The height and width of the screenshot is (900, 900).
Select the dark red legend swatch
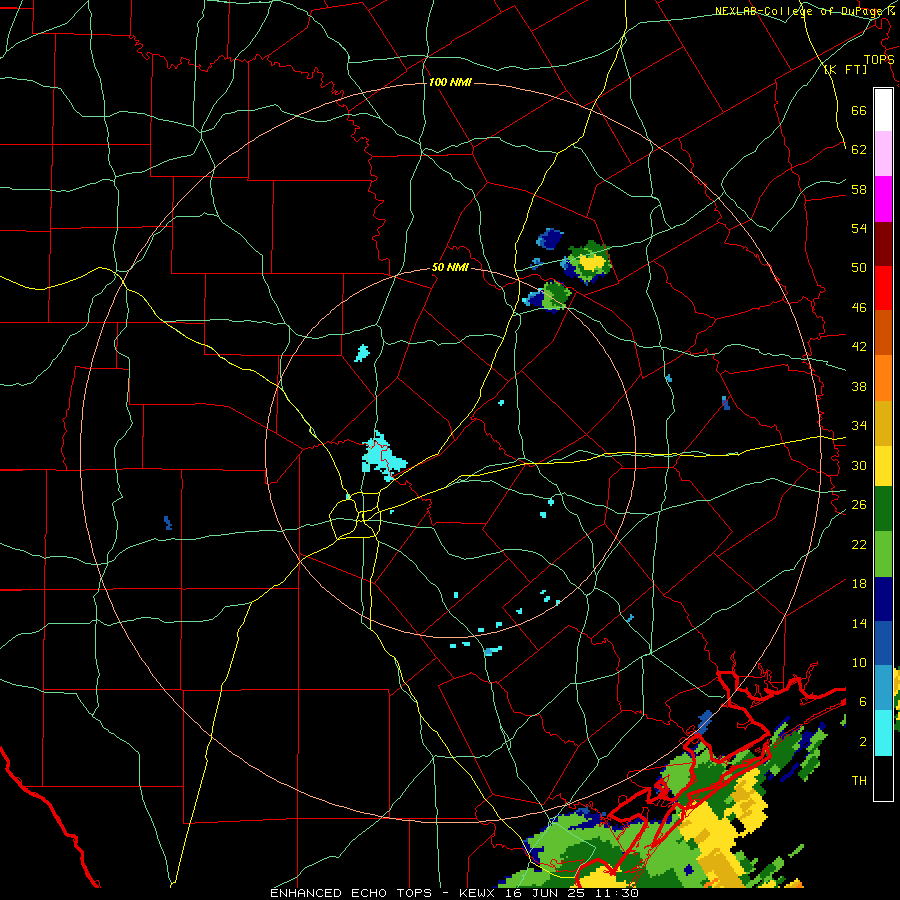(x=883, y=244)
